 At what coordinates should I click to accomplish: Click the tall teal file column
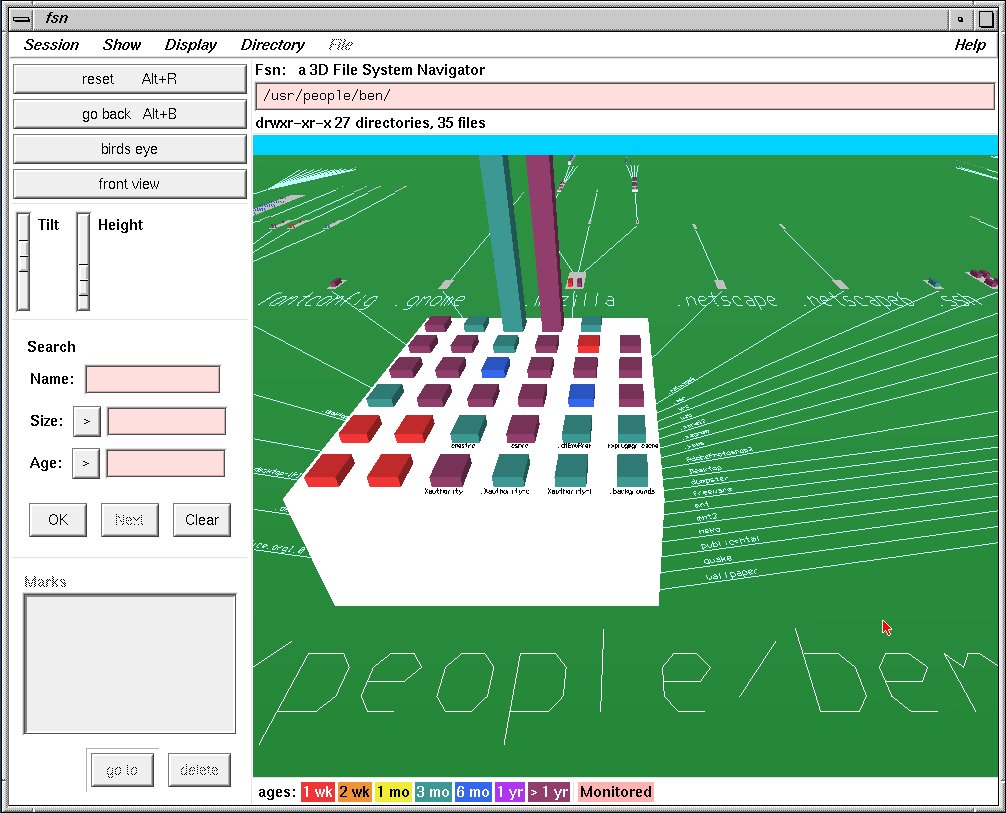(503, 241)
